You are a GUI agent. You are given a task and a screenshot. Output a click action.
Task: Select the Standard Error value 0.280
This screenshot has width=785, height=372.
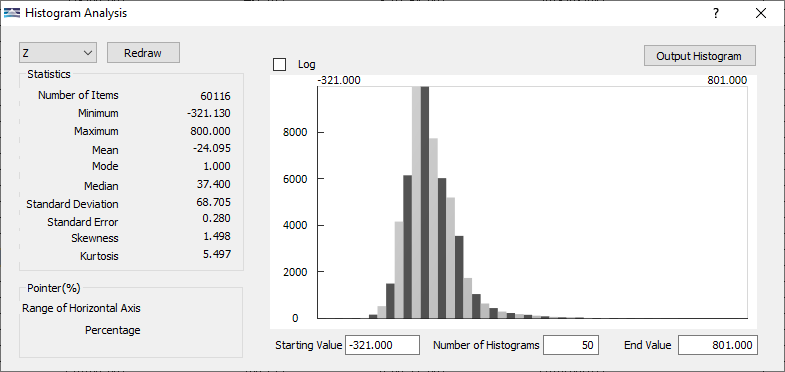(217, 218)
